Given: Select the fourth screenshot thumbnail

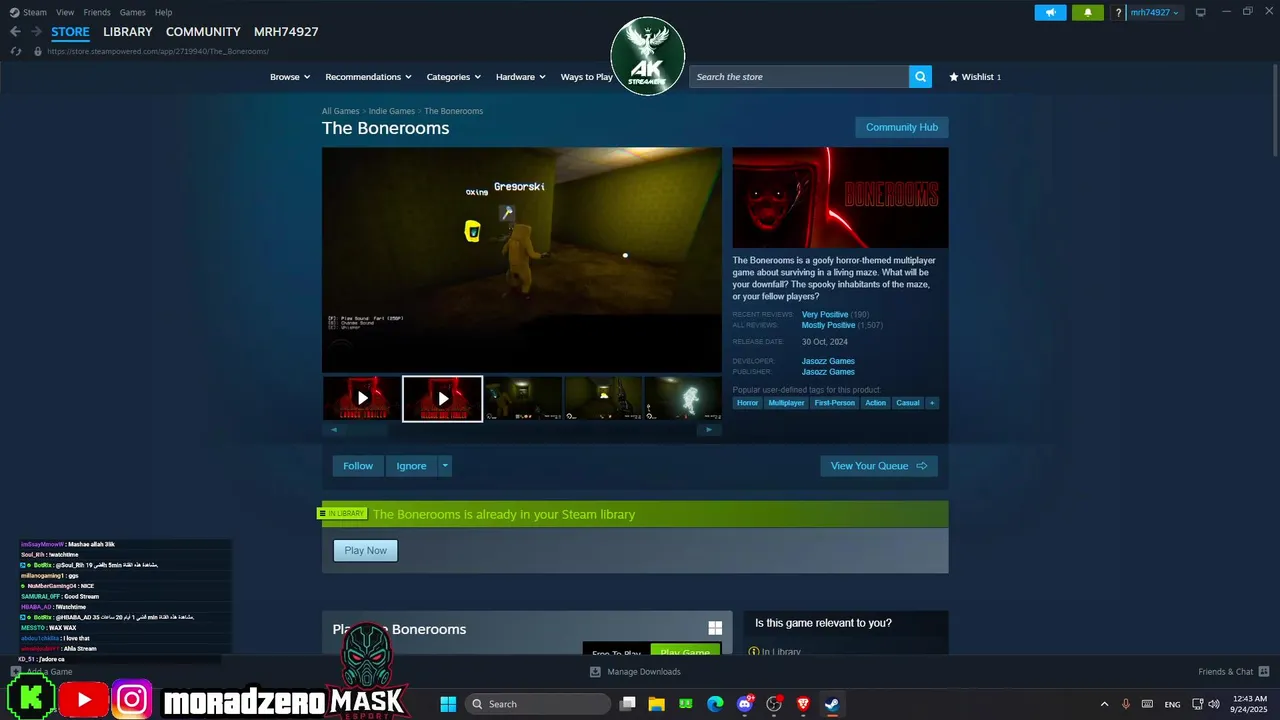Looking at the screenshot, I should click(603, 398).
